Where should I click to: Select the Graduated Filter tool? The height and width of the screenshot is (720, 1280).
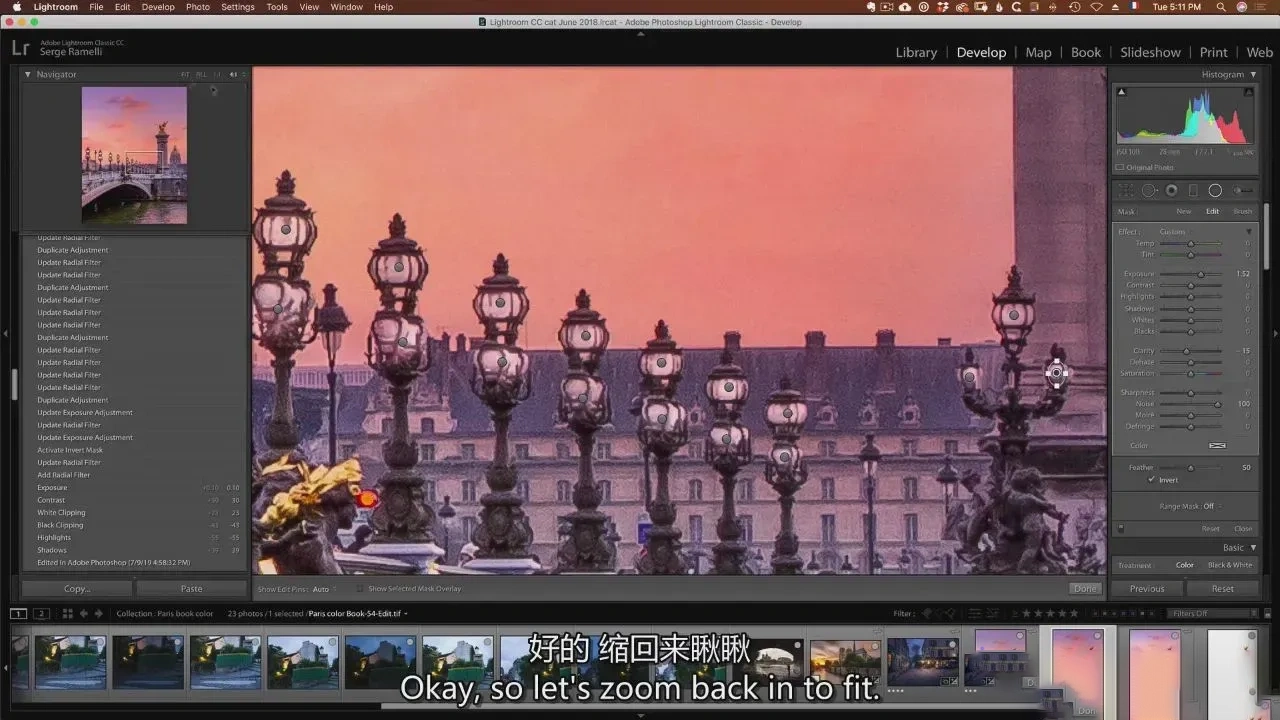[1193, 190]
